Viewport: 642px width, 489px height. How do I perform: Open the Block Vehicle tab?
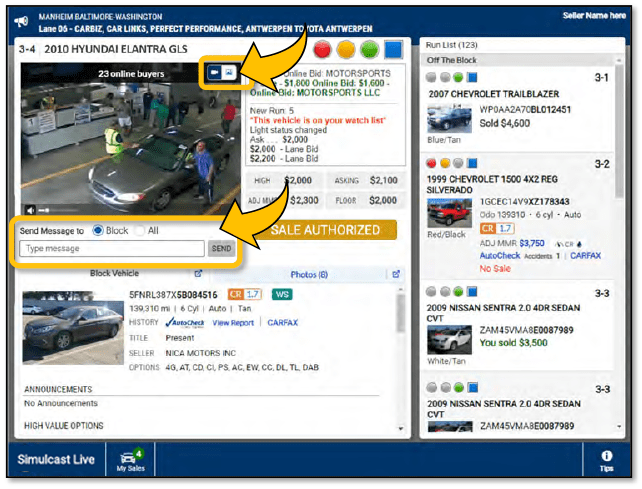[114, 274]
